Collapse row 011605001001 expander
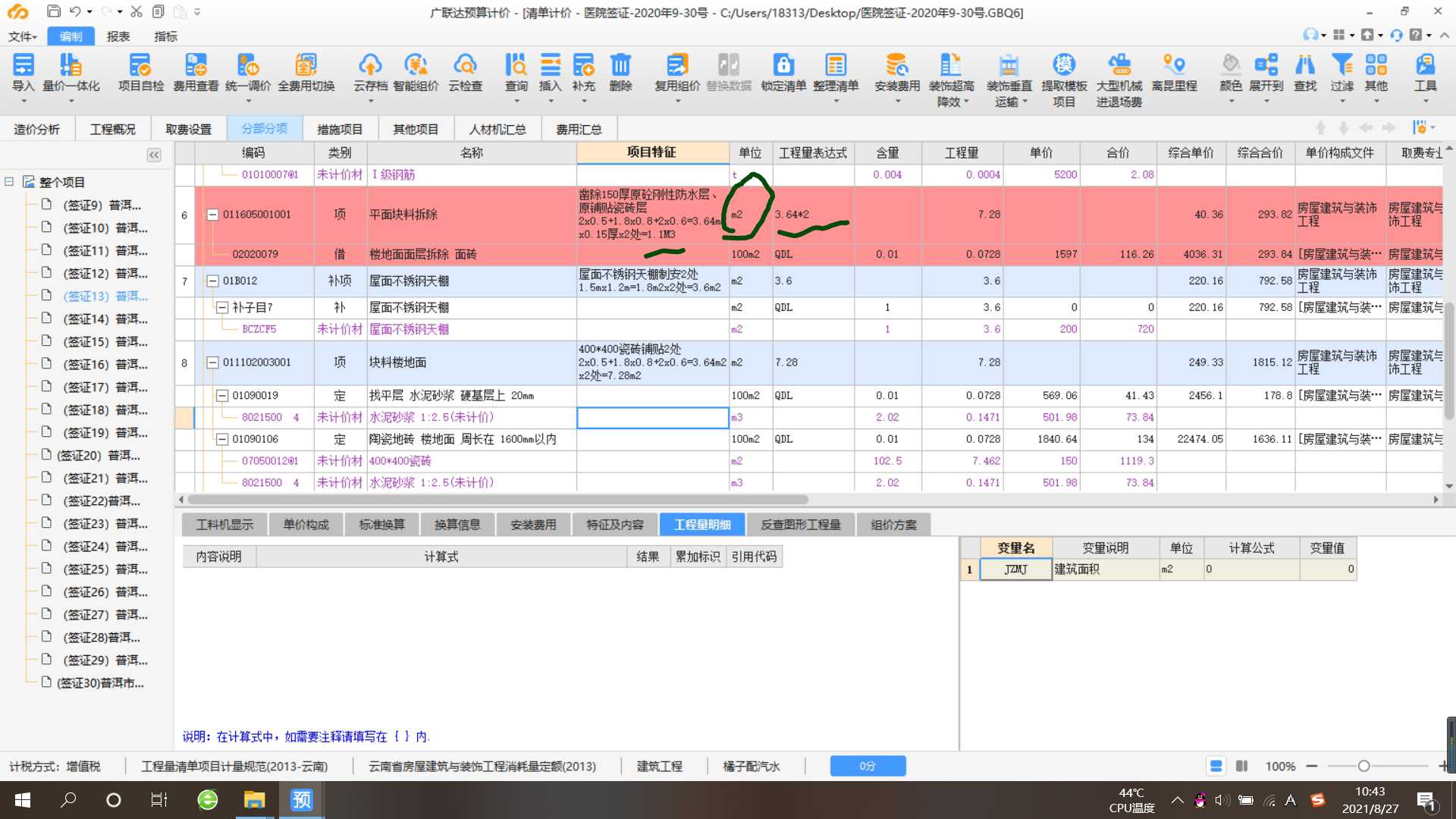Viewport: 1456px width, 819px height. click(x=213, y=215)
